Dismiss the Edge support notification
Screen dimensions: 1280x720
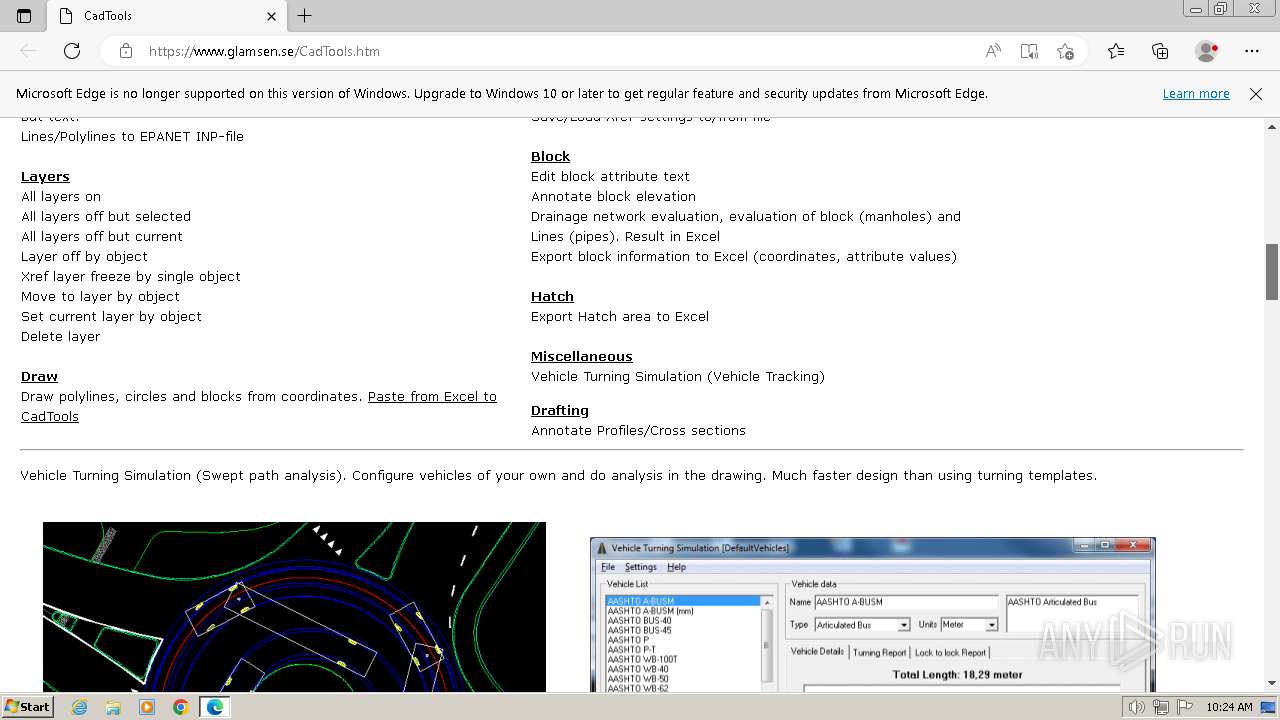[x=1256, y=93]
